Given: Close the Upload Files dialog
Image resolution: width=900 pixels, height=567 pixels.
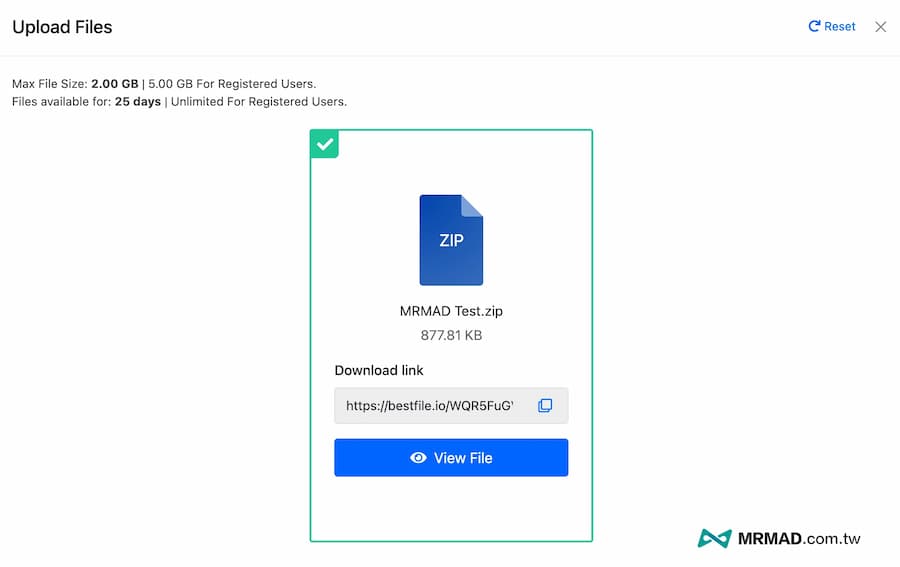Looking at the screenshot, I should pos(880,27).
